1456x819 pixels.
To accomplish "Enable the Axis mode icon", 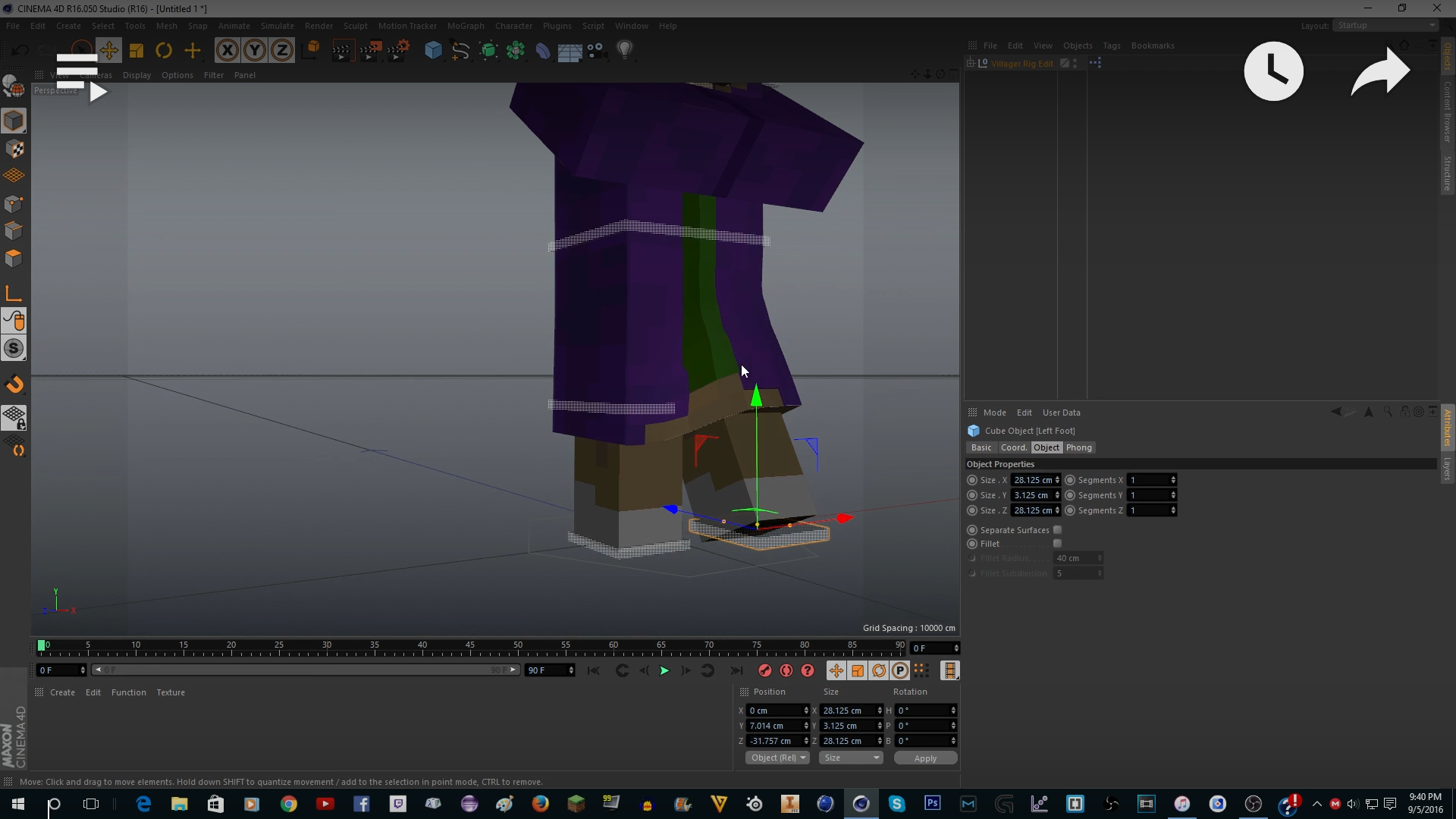I will click(x=14, y=293).
